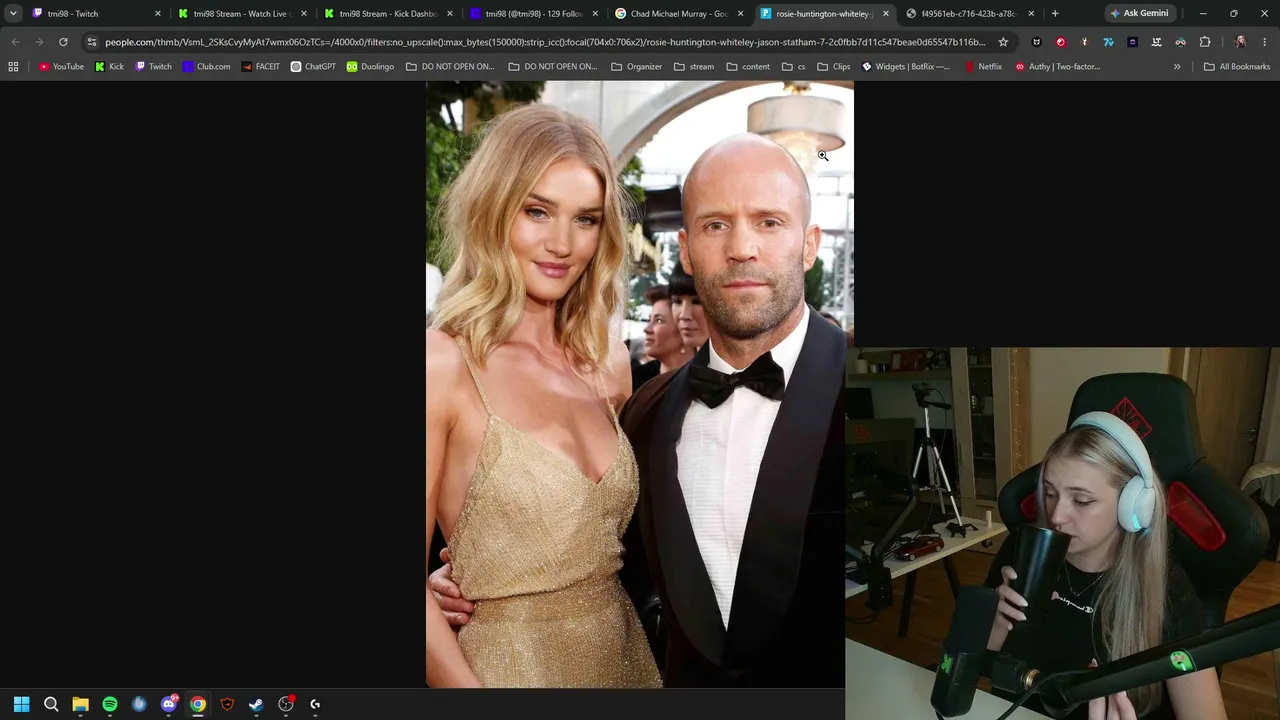Open a new browser tab
The width and height of the screenshot is (1280, 720).
coord(1055,14)
